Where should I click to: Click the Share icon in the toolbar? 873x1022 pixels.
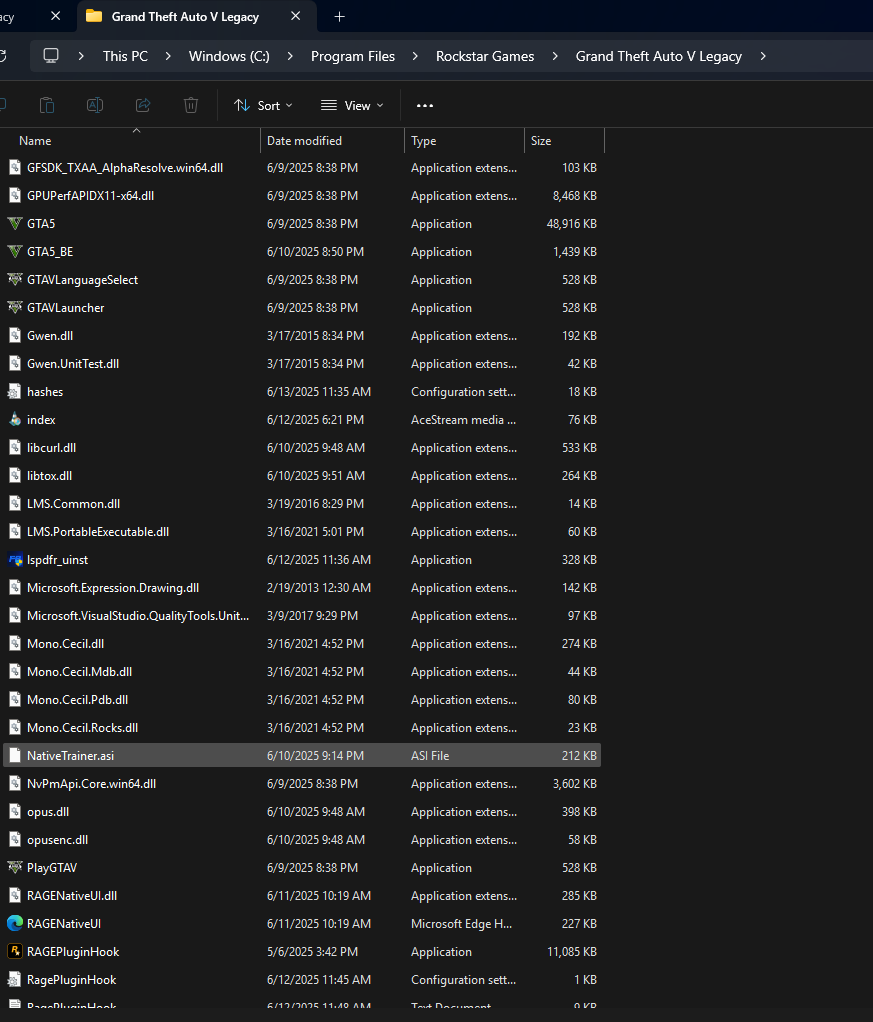pyautogui.click(x=143, y=105)
